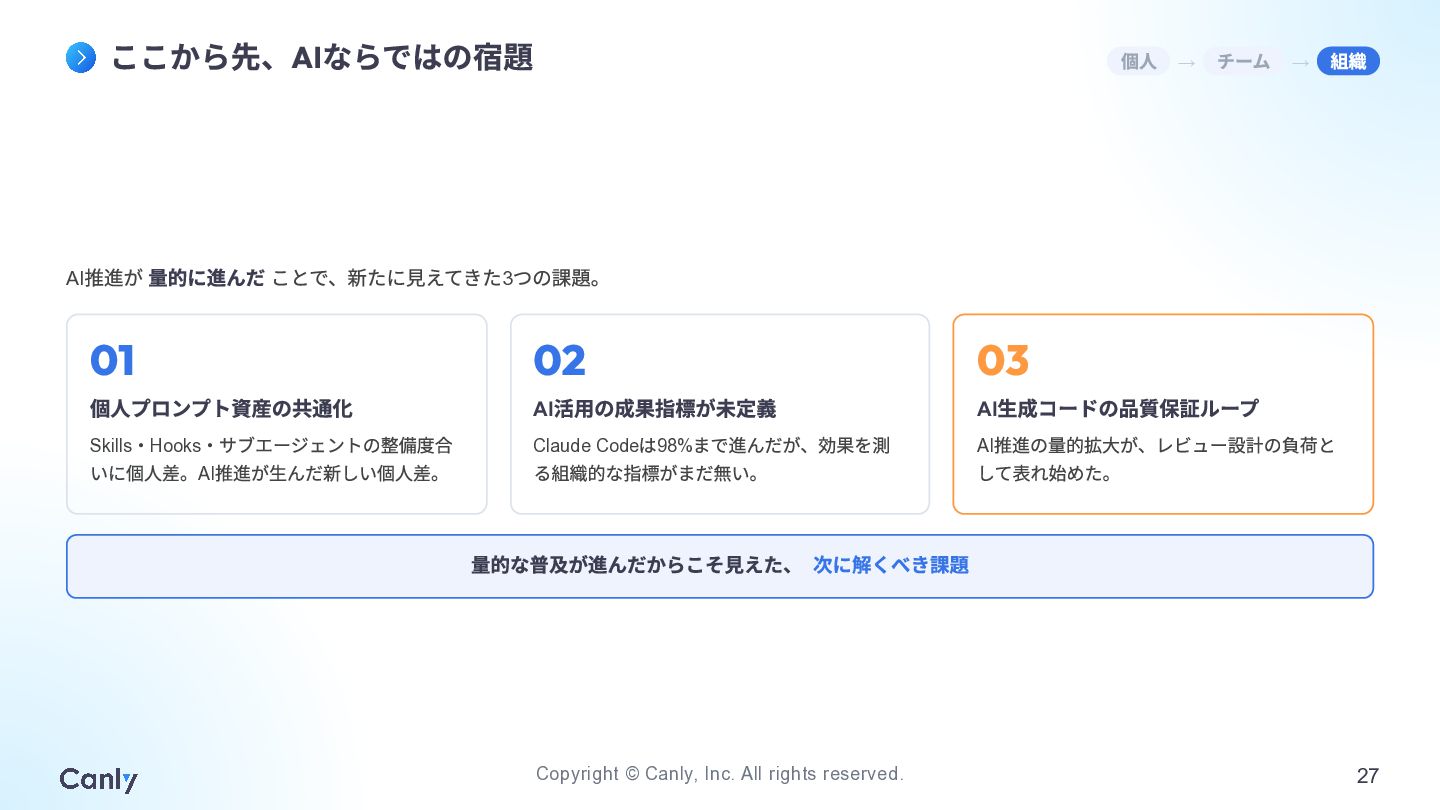Click the Skills・Hooks description on card 01
This screenshot has height=810, width=1440.
pos(271,459)
